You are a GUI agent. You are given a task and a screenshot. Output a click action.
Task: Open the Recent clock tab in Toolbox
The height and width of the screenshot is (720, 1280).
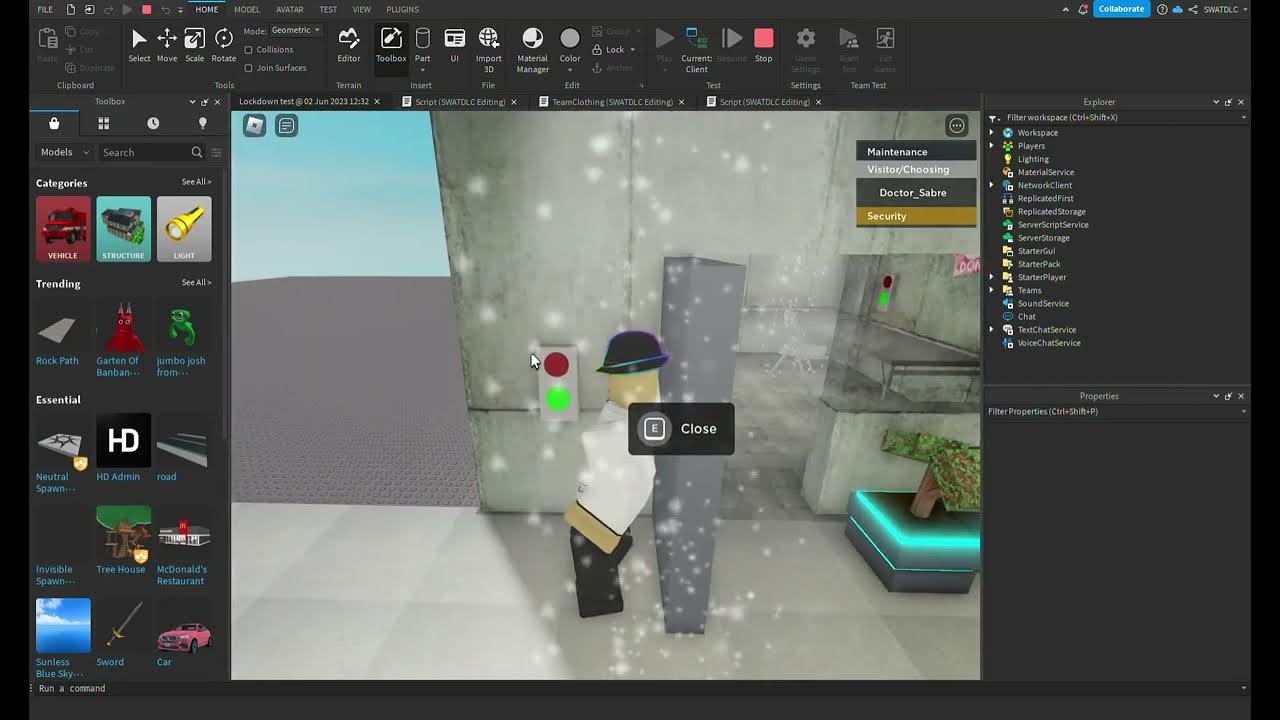pos(153,123)
